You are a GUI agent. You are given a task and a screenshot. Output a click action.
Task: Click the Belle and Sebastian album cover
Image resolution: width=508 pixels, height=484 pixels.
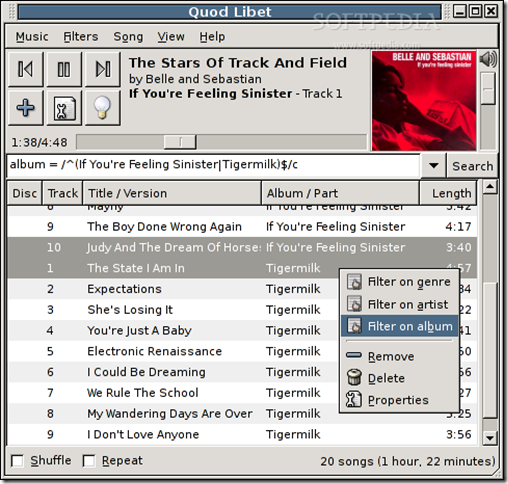click(424, 101)
